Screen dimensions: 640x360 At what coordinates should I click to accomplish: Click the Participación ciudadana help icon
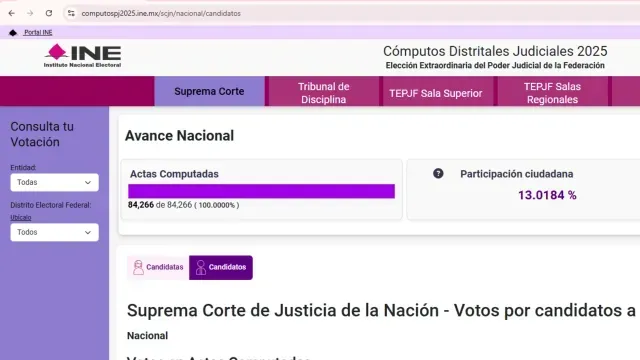point(438,173)
